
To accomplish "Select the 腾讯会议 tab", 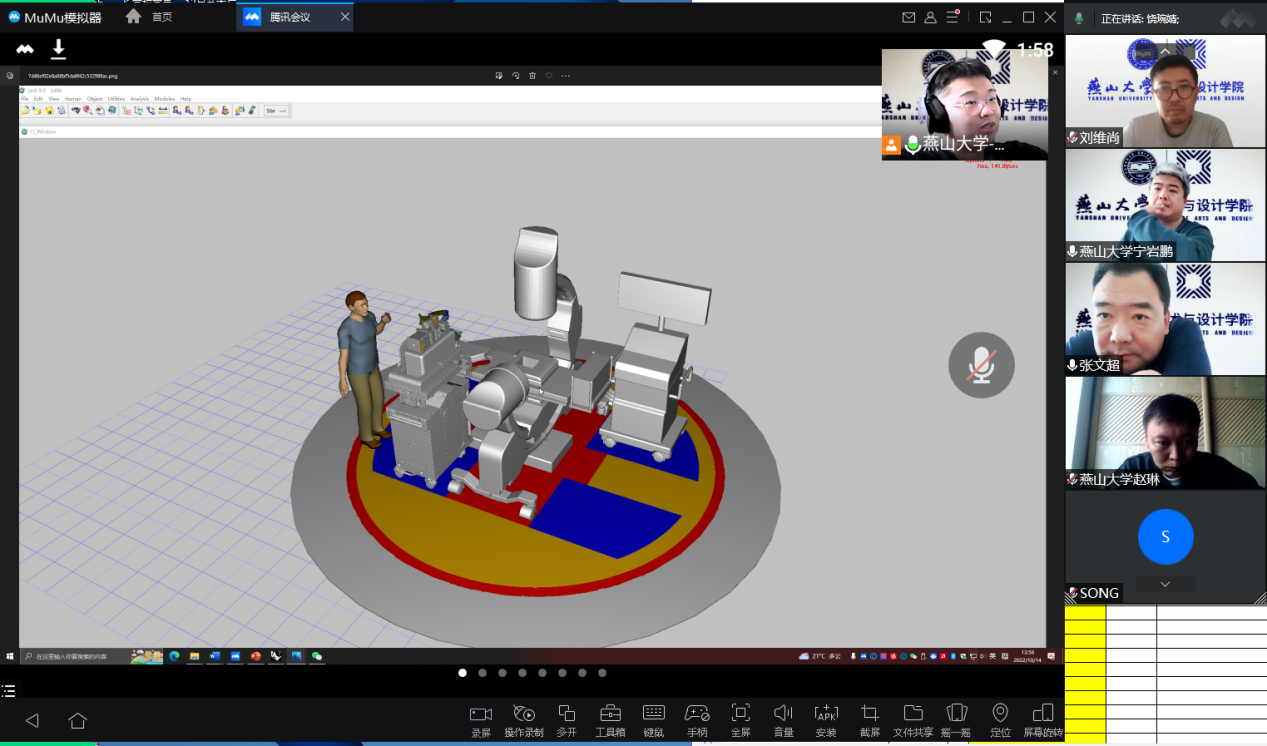I will [290, 17].
